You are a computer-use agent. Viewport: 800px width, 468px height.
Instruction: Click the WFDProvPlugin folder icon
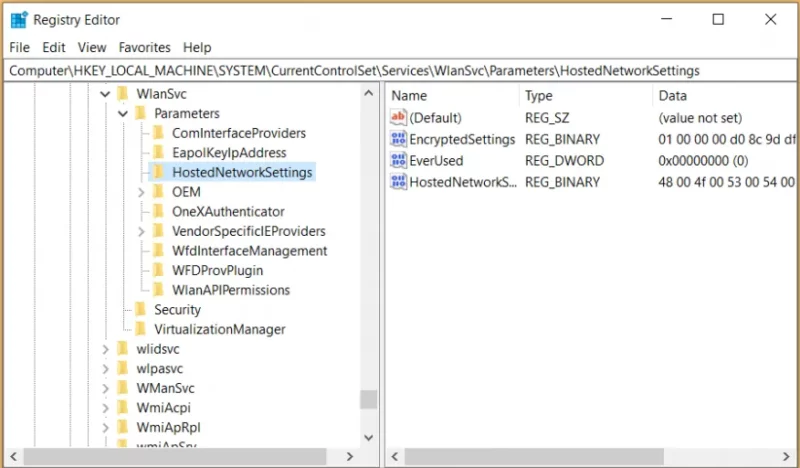click(x=158, y=270)
